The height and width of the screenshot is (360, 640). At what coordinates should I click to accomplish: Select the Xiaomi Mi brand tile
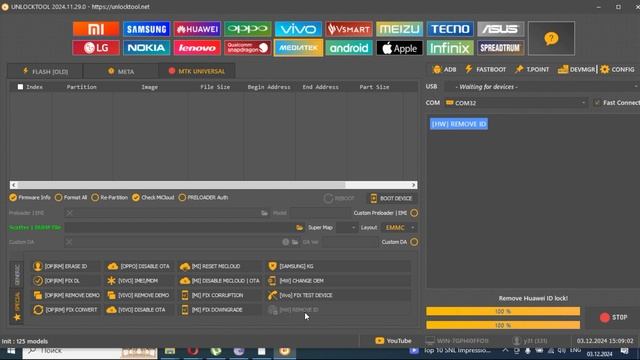point(96,29)
